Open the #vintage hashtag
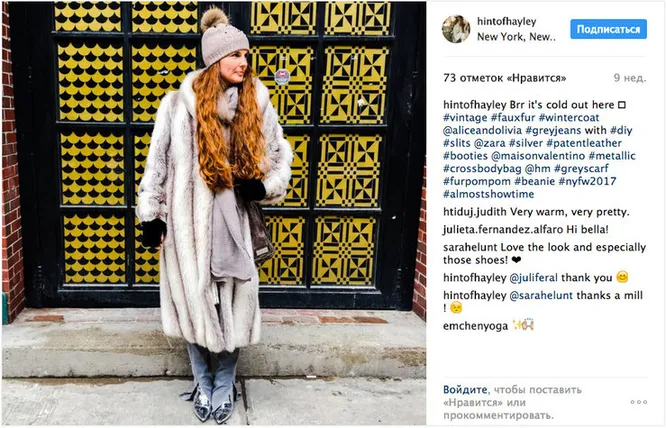 [x=465, y=118]
